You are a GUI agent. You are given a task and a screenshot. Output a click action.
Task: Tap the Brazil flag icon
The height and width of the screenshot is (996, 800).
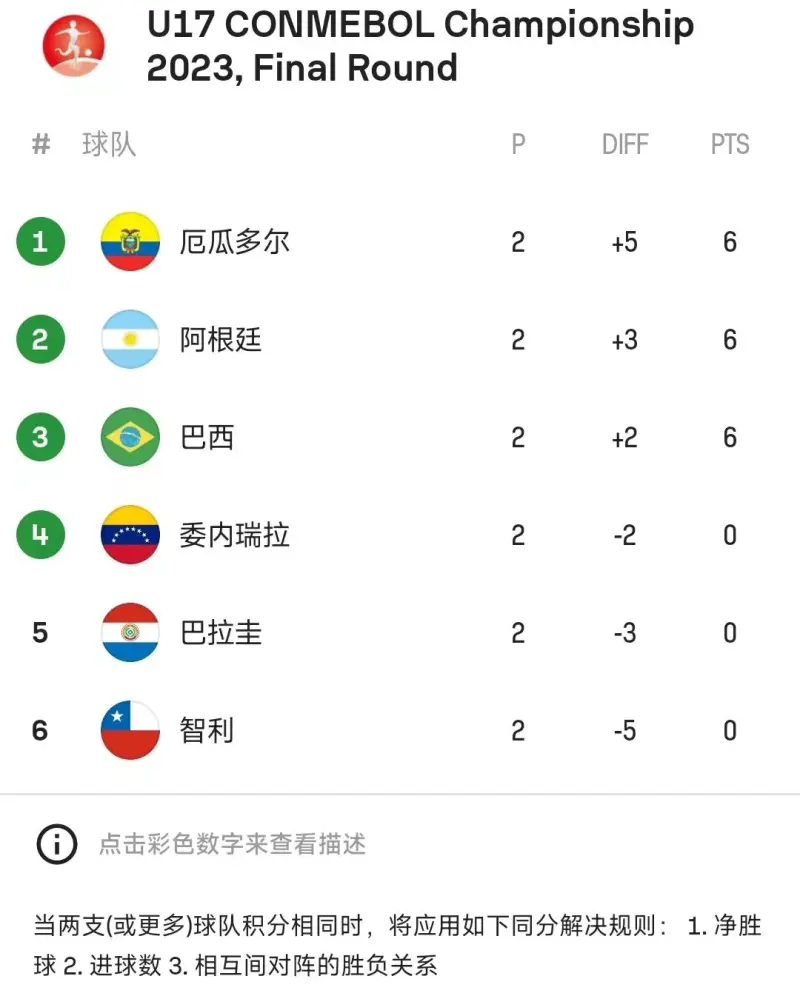coord(130,437)
